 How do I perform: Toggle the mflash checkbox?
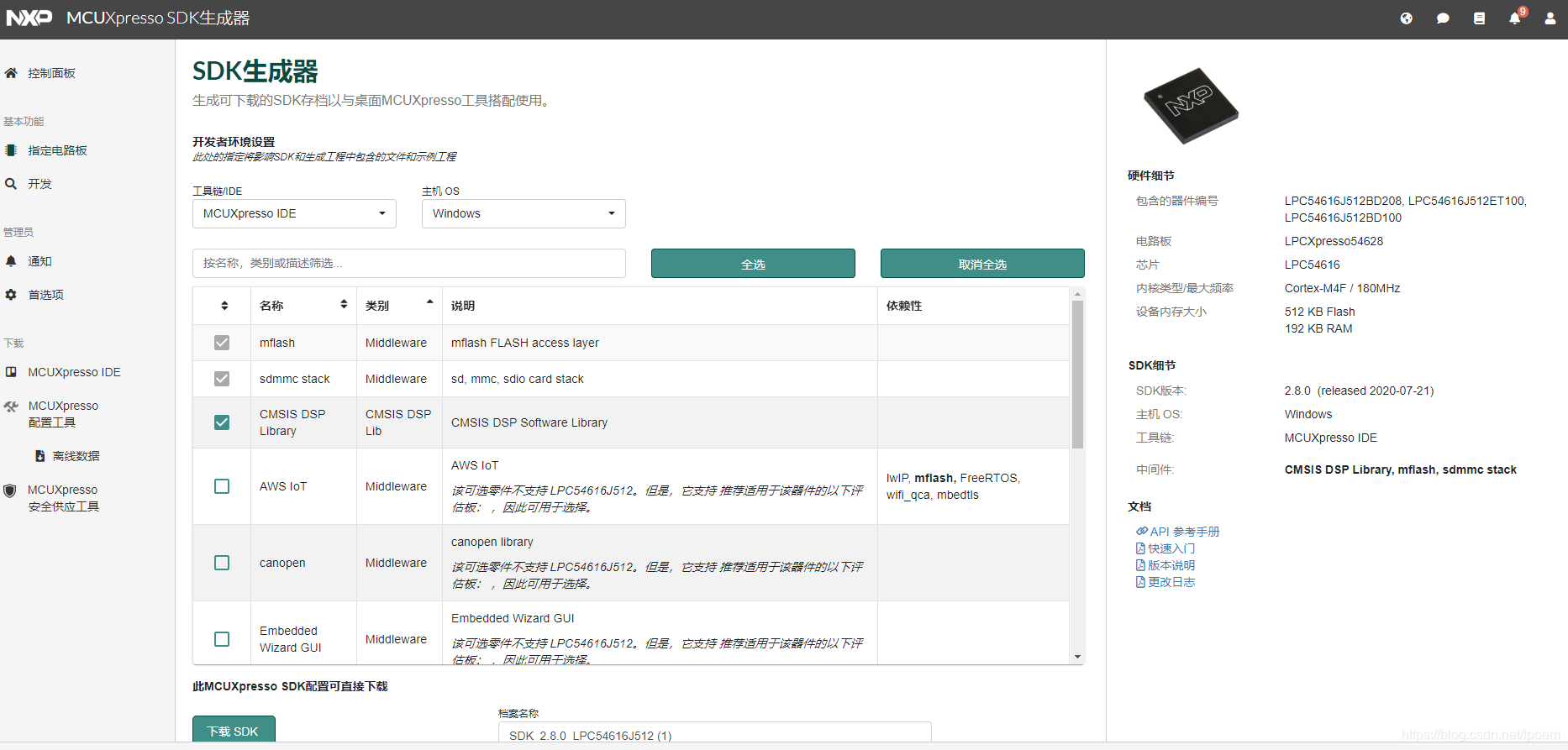222,343
